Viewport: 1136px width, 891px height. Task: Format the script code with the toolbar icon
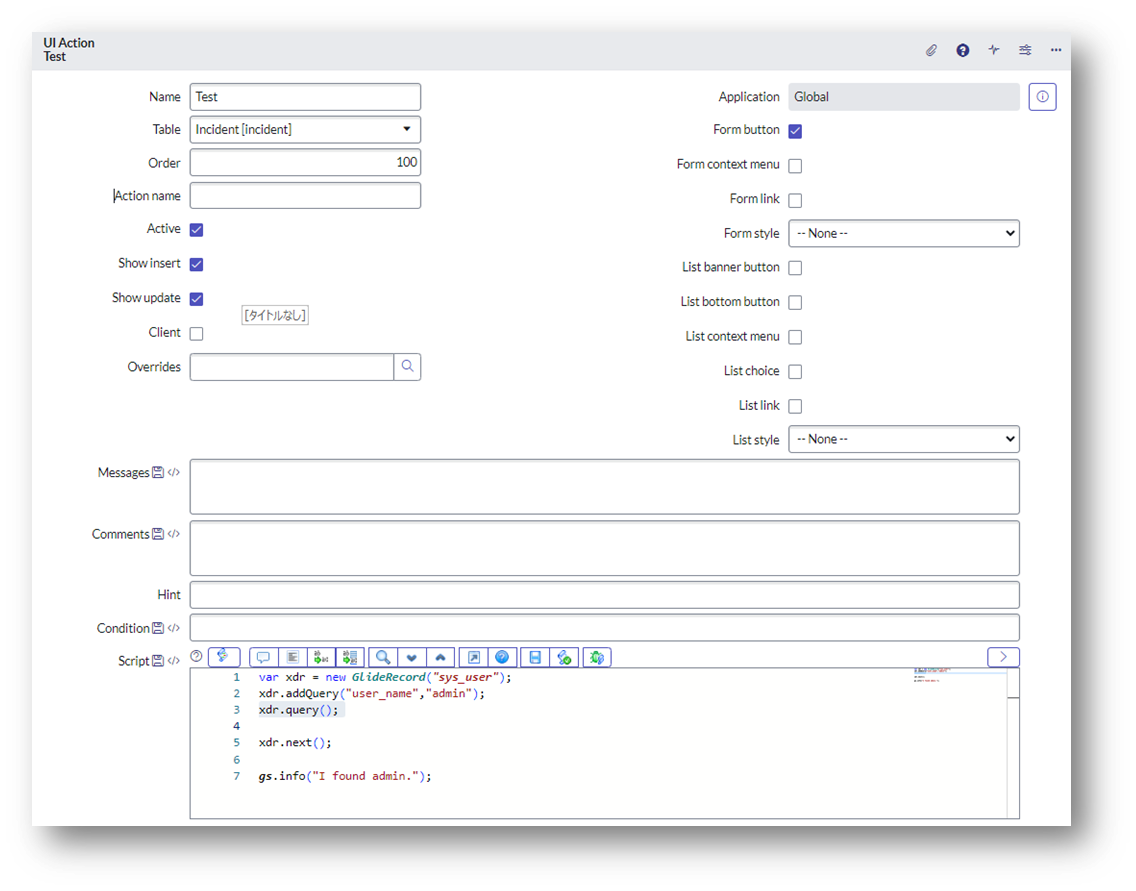coord(224,657)
